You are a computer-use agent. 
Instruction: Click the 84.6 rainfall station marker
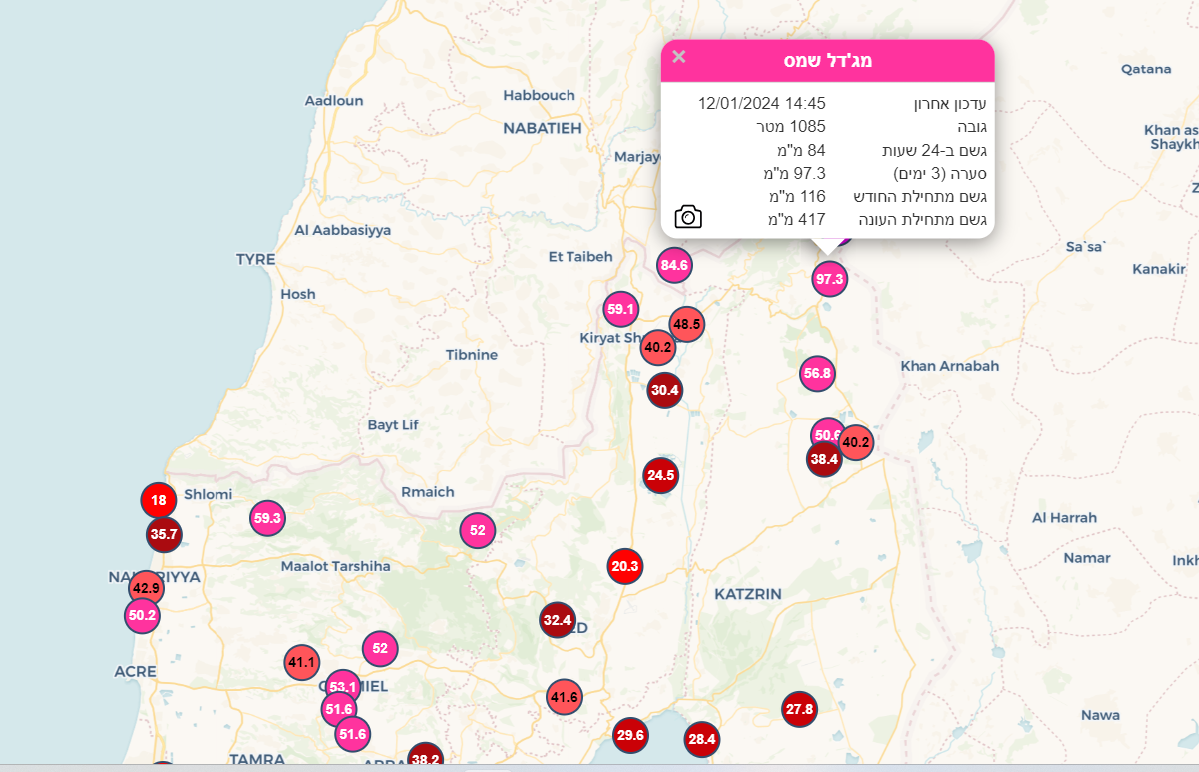coord(674,265)
